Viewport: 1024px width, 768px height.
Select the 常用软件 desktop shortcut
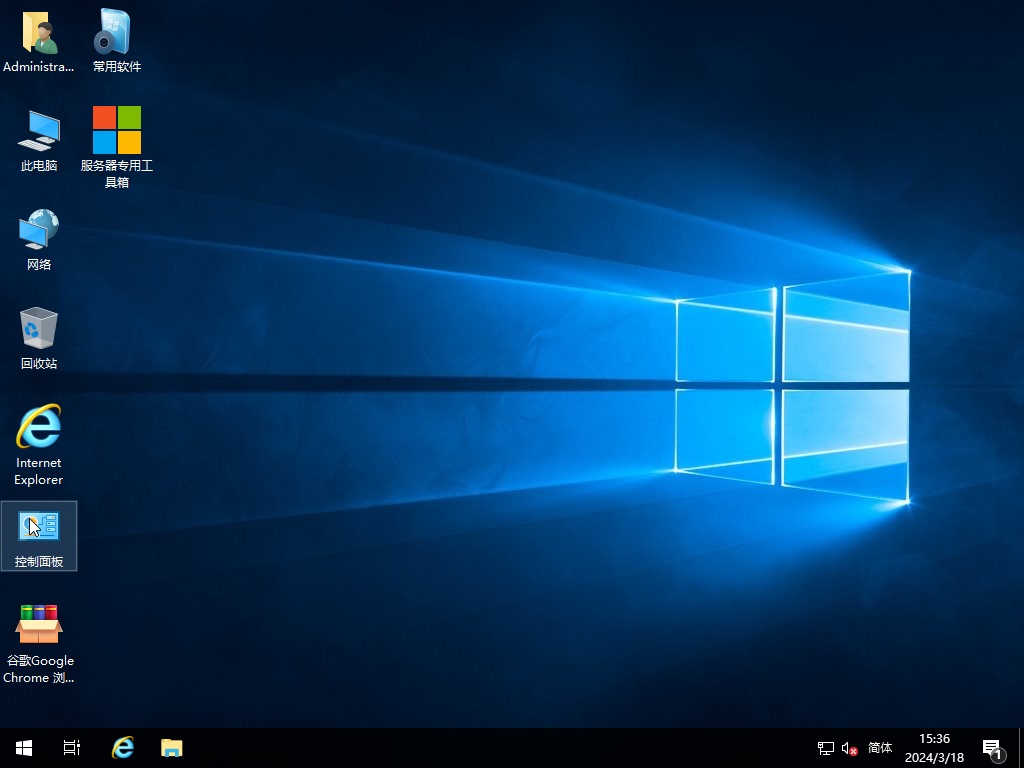click(x=116, y=35)
